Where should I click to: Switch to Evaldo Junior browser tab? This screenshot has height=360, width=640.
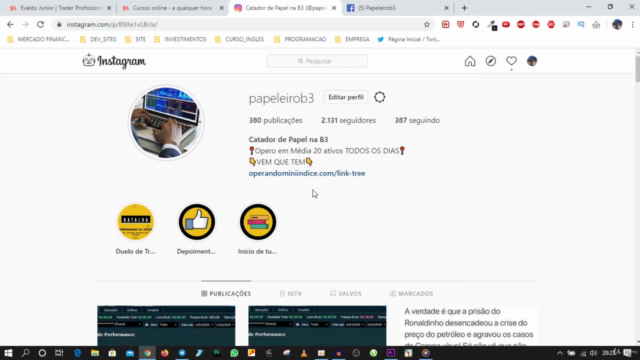60,8
